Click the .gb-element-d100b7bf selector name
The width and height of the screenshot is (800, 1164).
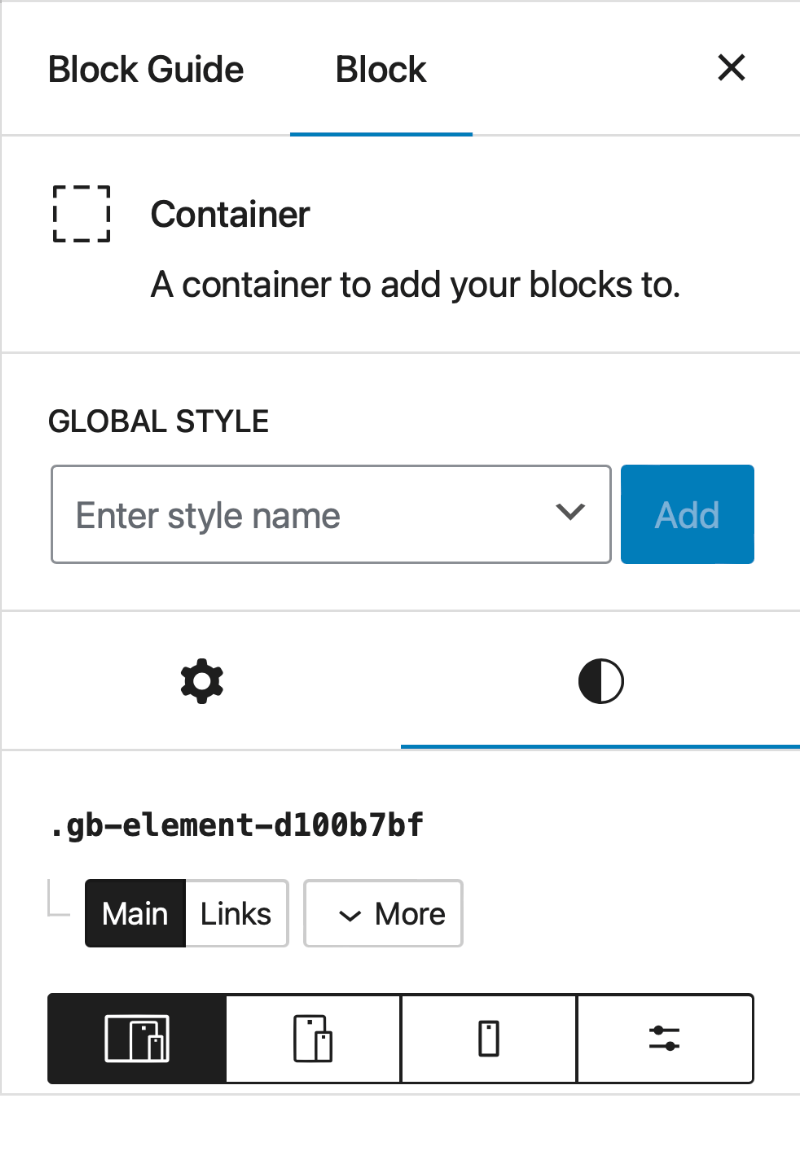point(237,826)
